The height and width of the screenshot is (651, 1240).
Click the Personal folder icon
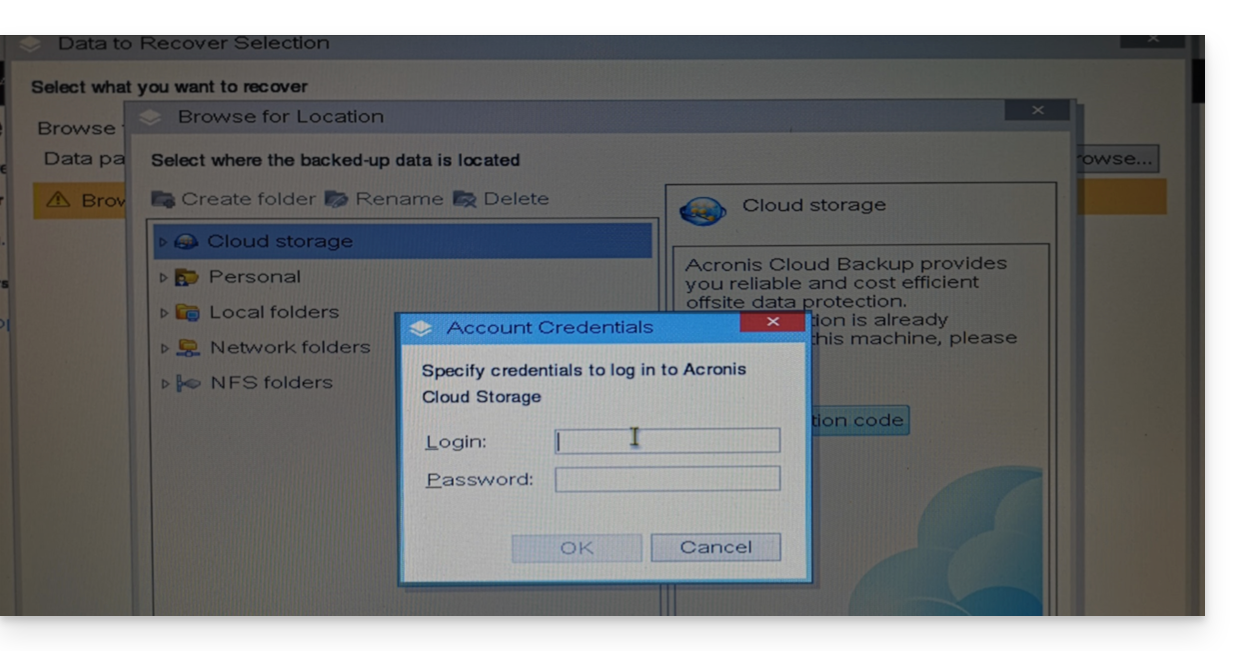187,277
